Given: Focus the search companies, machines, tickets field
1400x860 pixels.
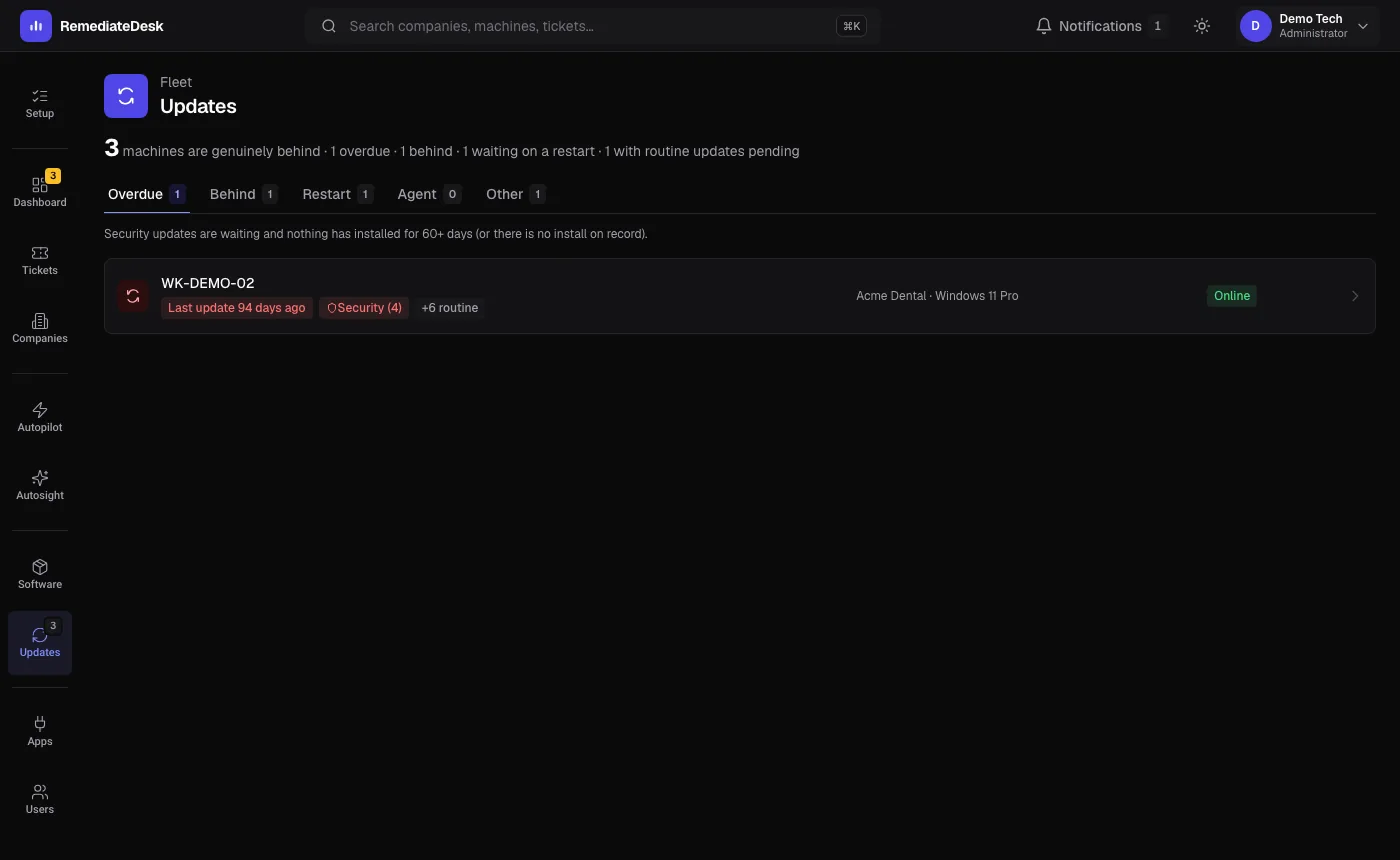Looking at the screenshot, I should [592, 26].
